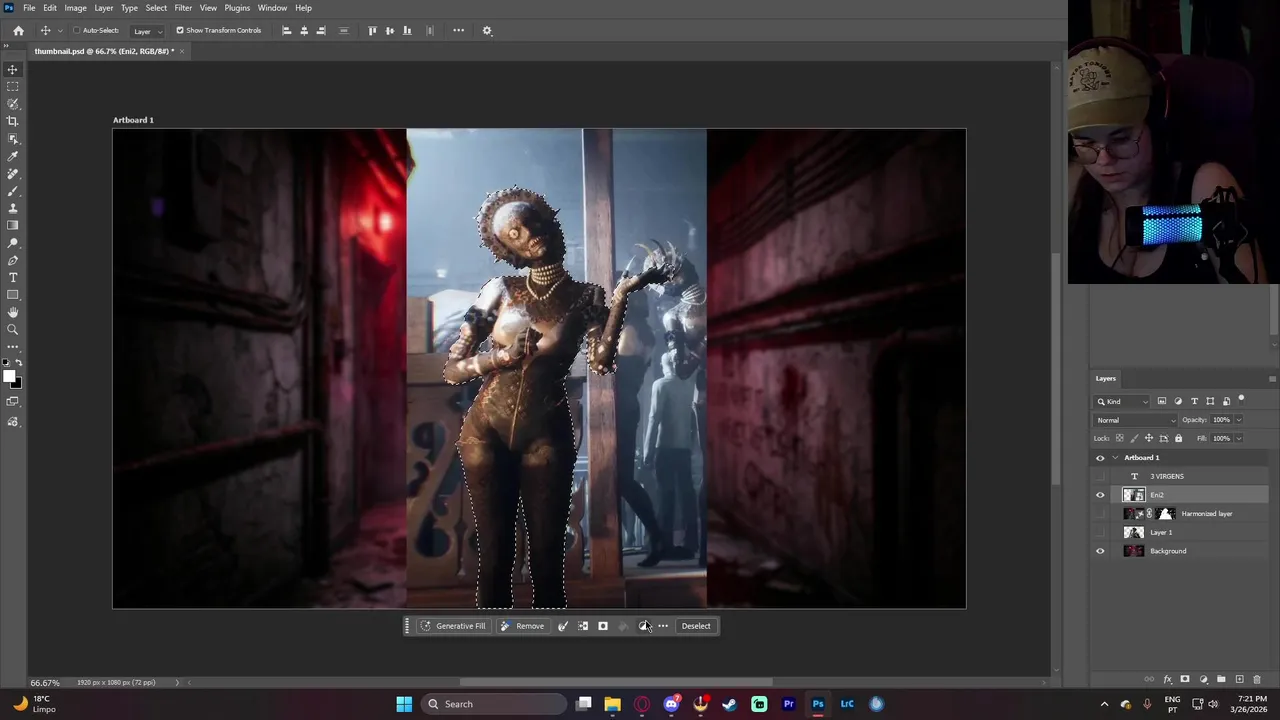Pick the Clone Stamp tool
Screen dimensions: 1280x720
pos(13,208)
